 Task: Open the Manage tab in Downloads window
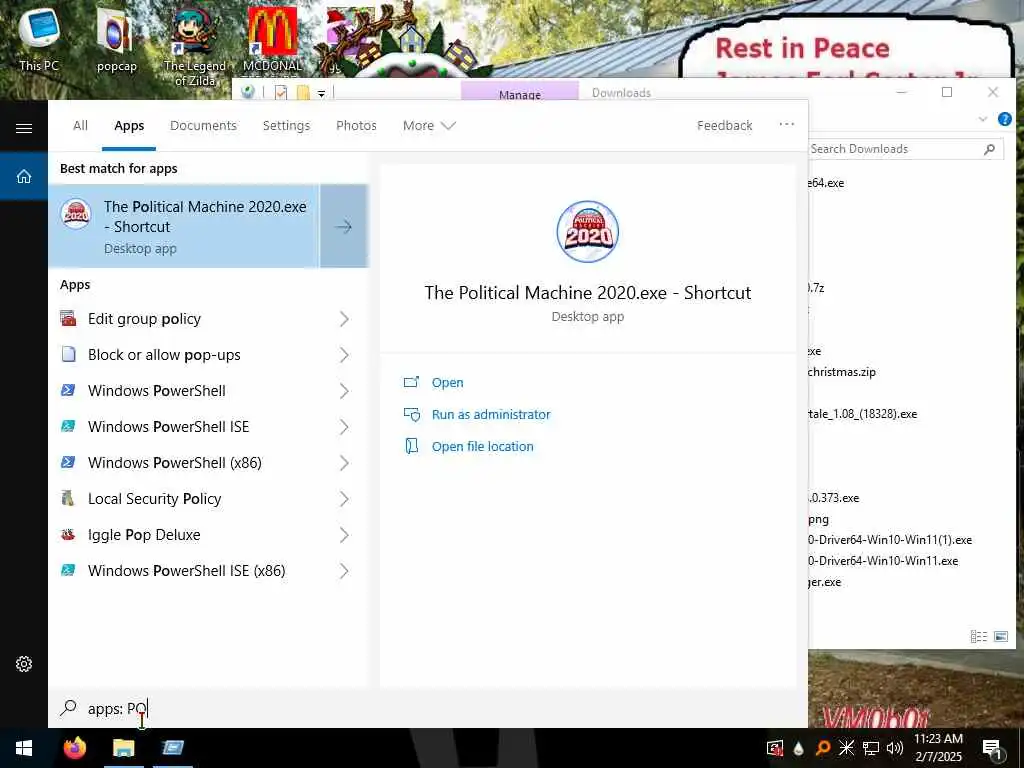pyautogui.click(x=519, y=93)
